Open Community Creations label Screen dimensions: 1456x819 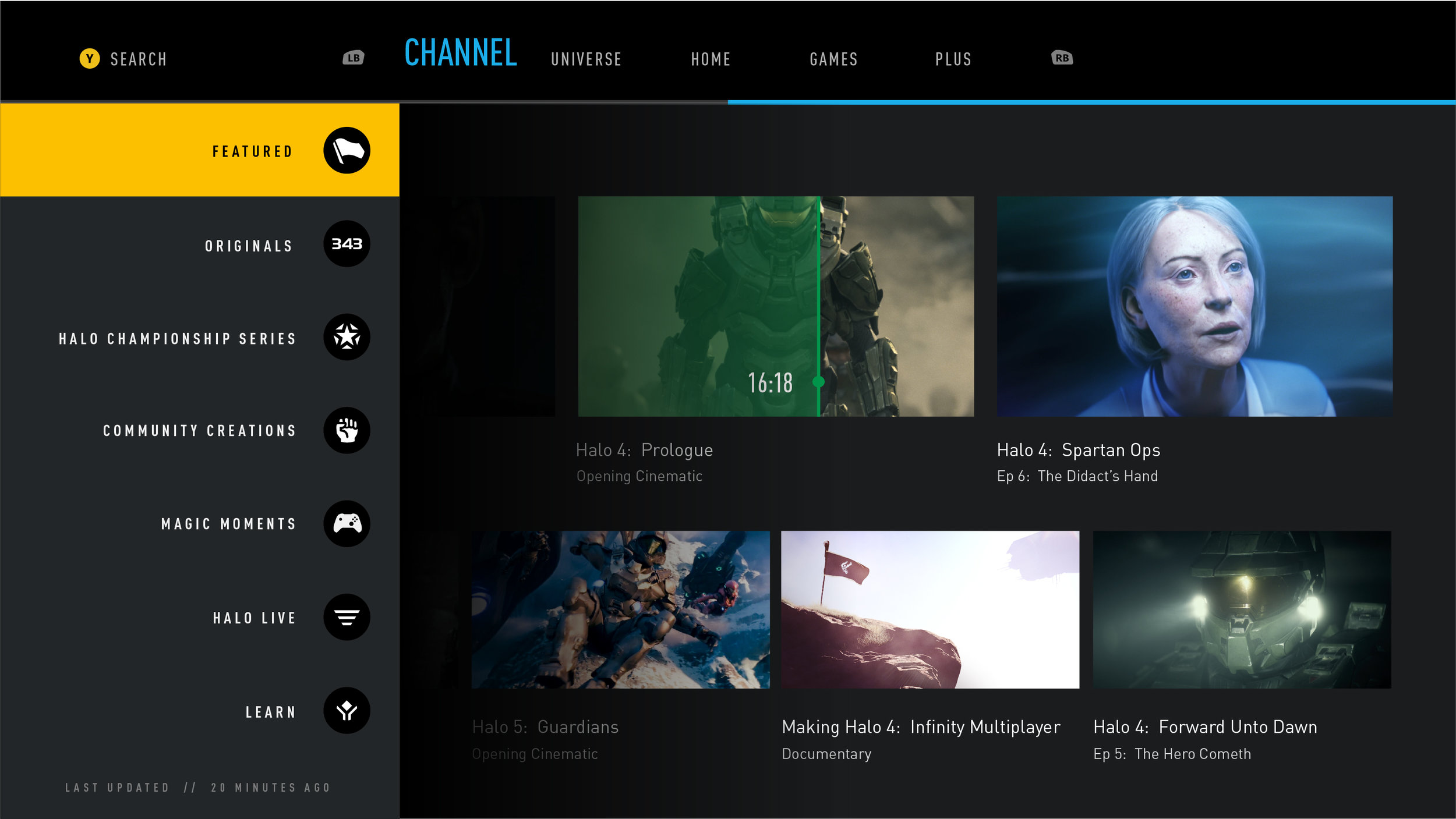(200, 431)
